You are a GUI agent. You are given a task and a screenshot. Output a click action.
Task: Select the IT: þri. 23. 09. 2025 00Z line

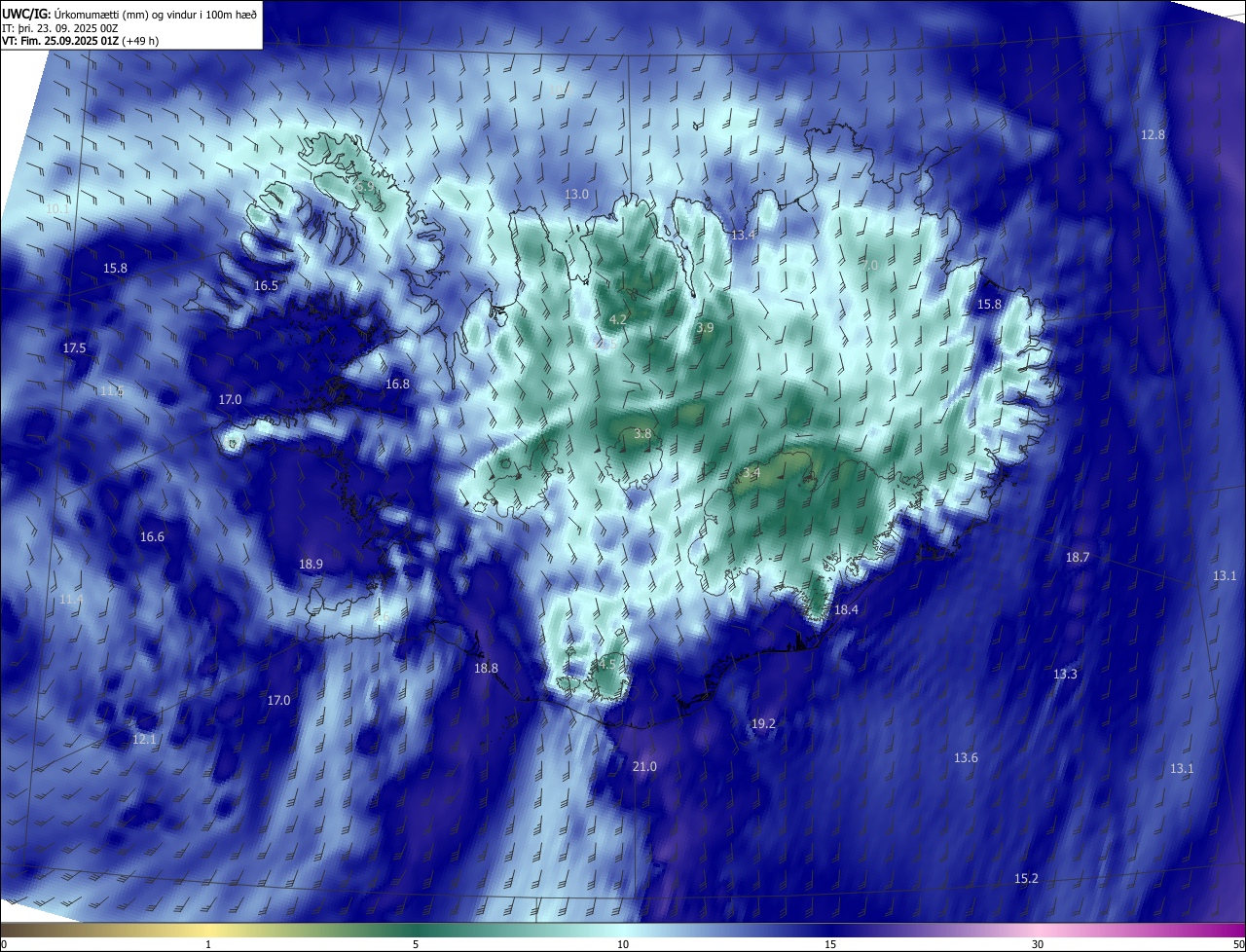[x=61, y=28]
